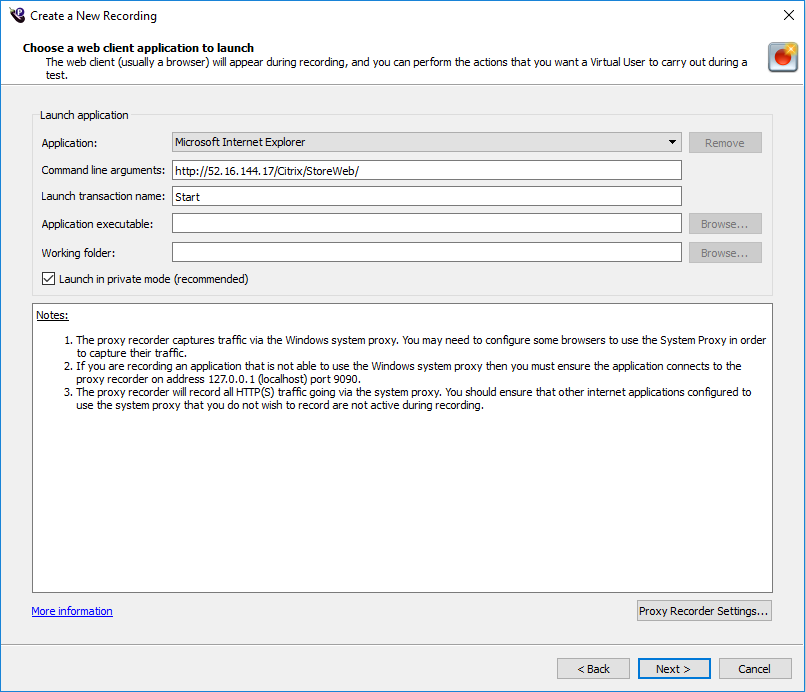Toggle Launch in private mode checkbox
The height and width of the screenshot is (692, 806).
click(x=49, y=279)
